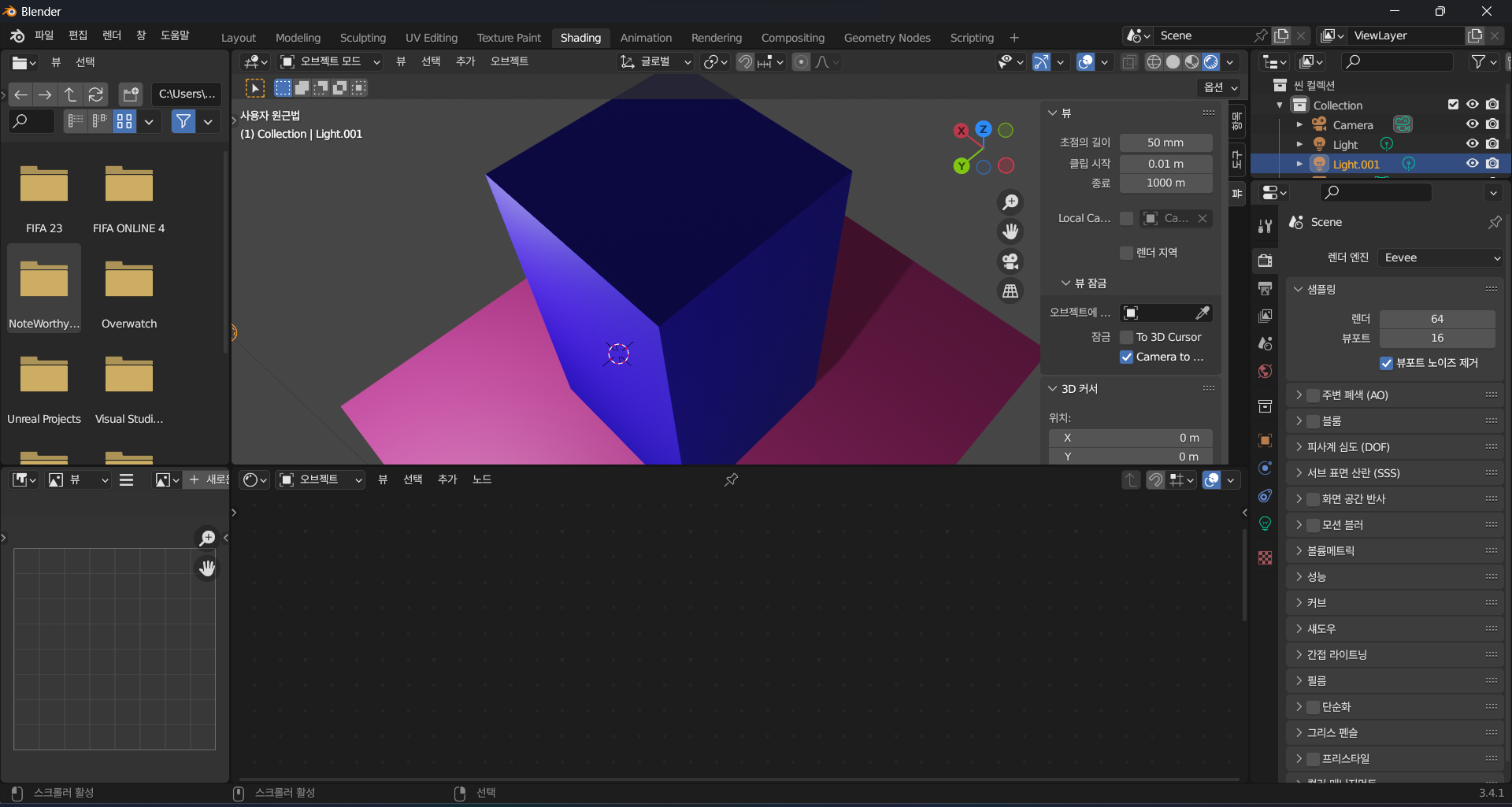
Task: Open the Object Constraints properties tab
Action: coord(1266,496)
